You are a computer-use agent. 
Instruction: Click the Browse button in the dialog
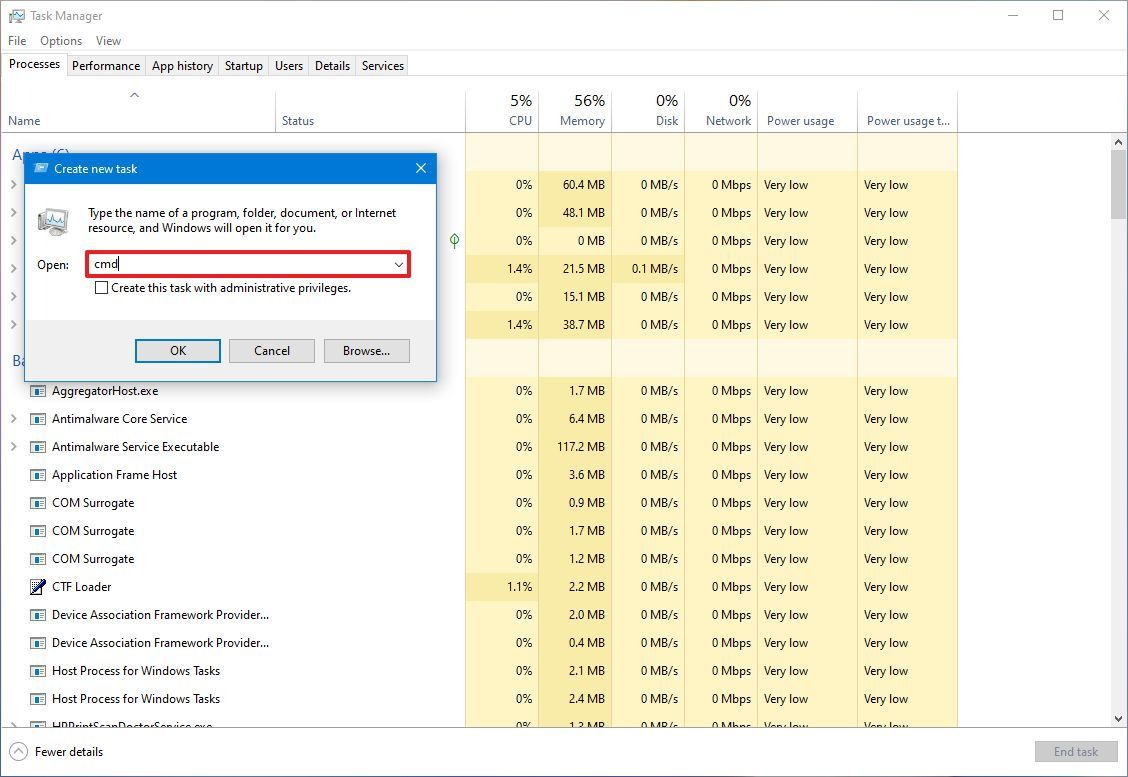click(x=366, y=351)
